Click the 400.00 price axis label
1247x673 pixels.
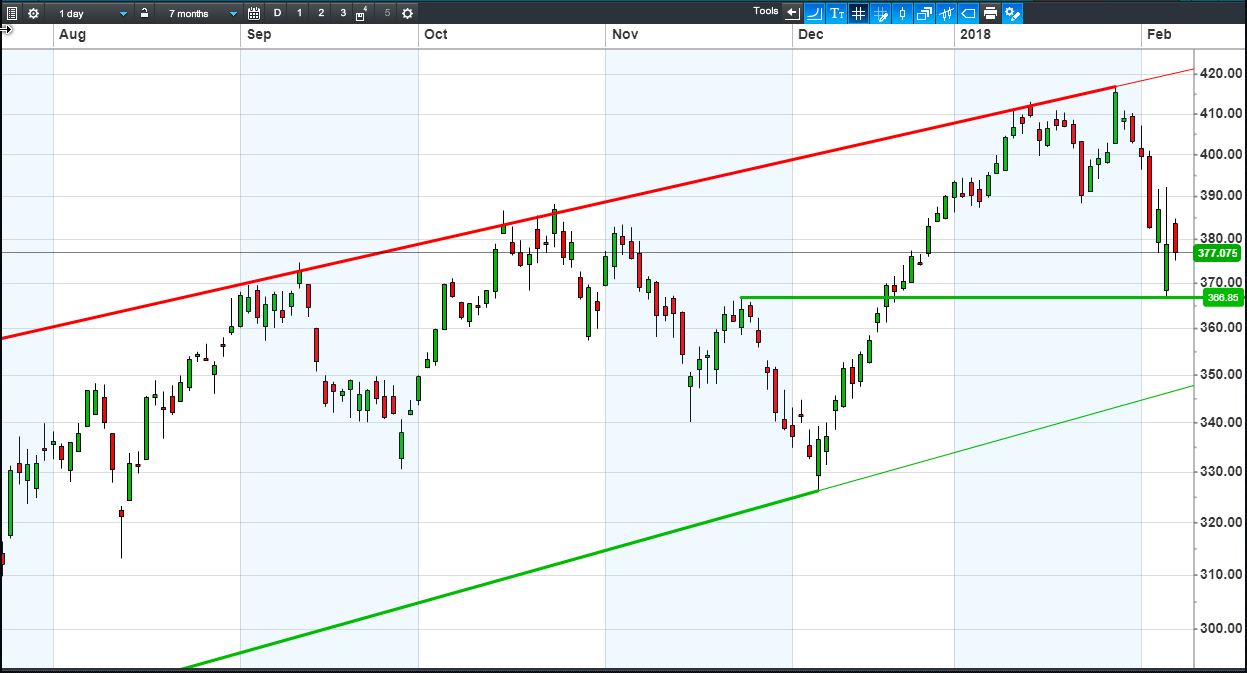click(1221, 154)
